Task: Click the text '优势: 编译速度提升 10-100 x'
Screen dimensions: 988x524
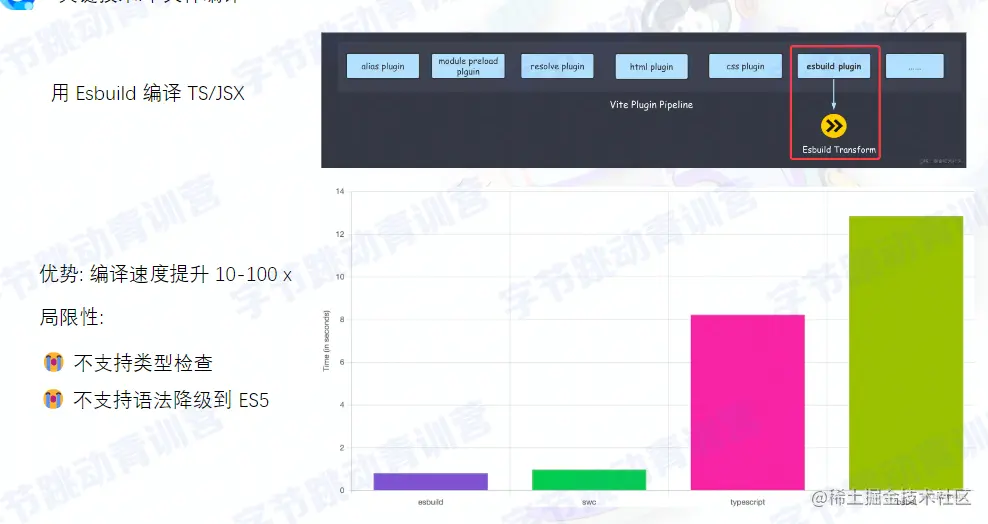Action: [166, 274]
